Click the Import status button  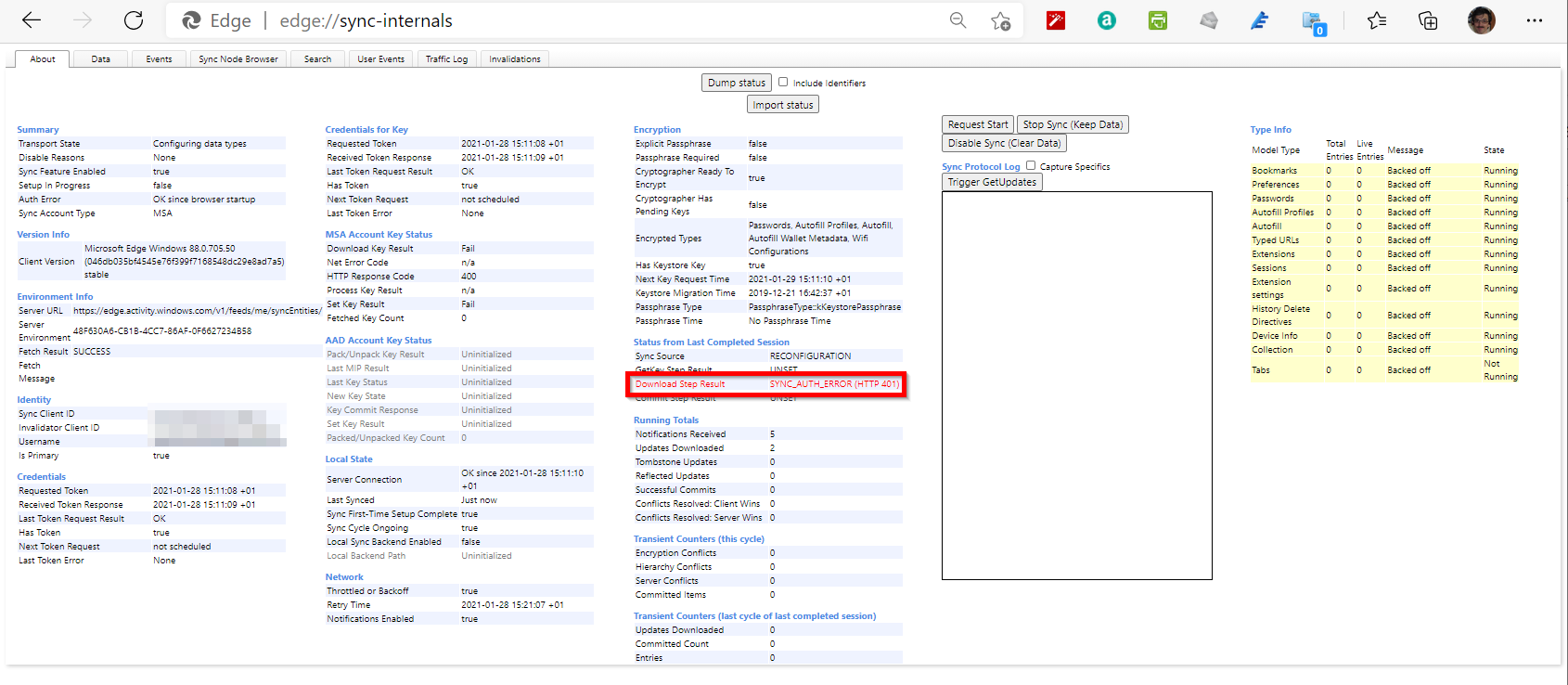point(783,105)
